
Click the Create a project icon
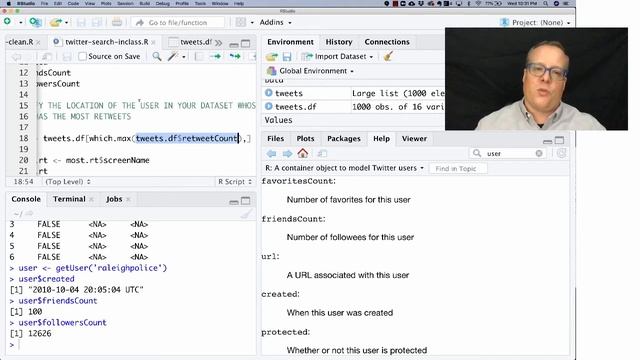pos(35,22)
